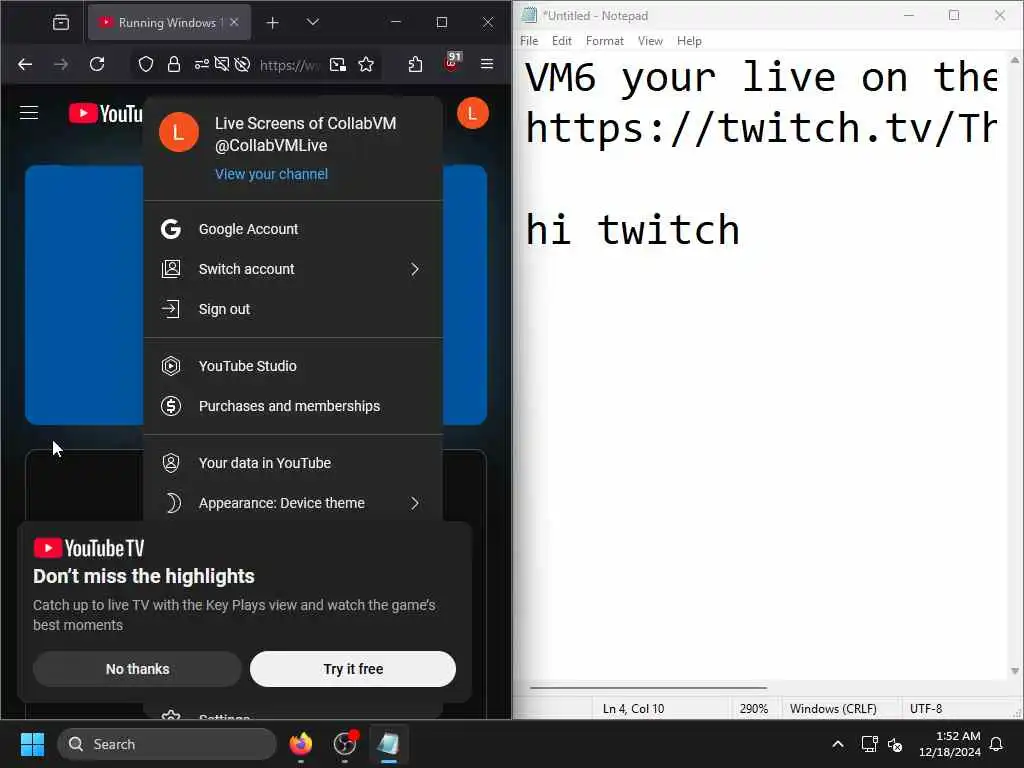
Task: Select Google Account menu entry
Action: coord(293,229)
